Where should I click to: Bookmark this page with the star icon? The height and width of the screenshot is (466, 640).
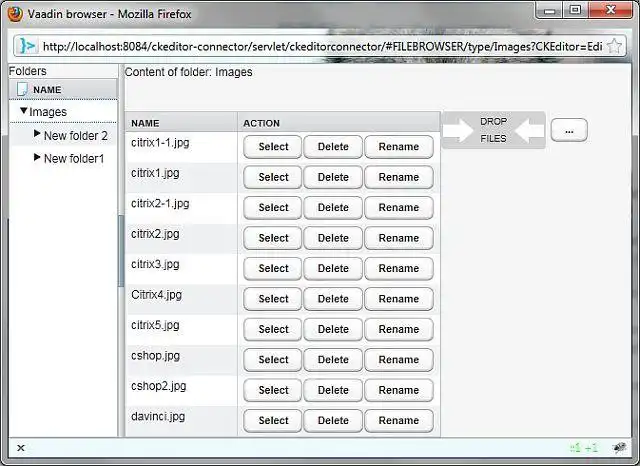tap(614, 46)
